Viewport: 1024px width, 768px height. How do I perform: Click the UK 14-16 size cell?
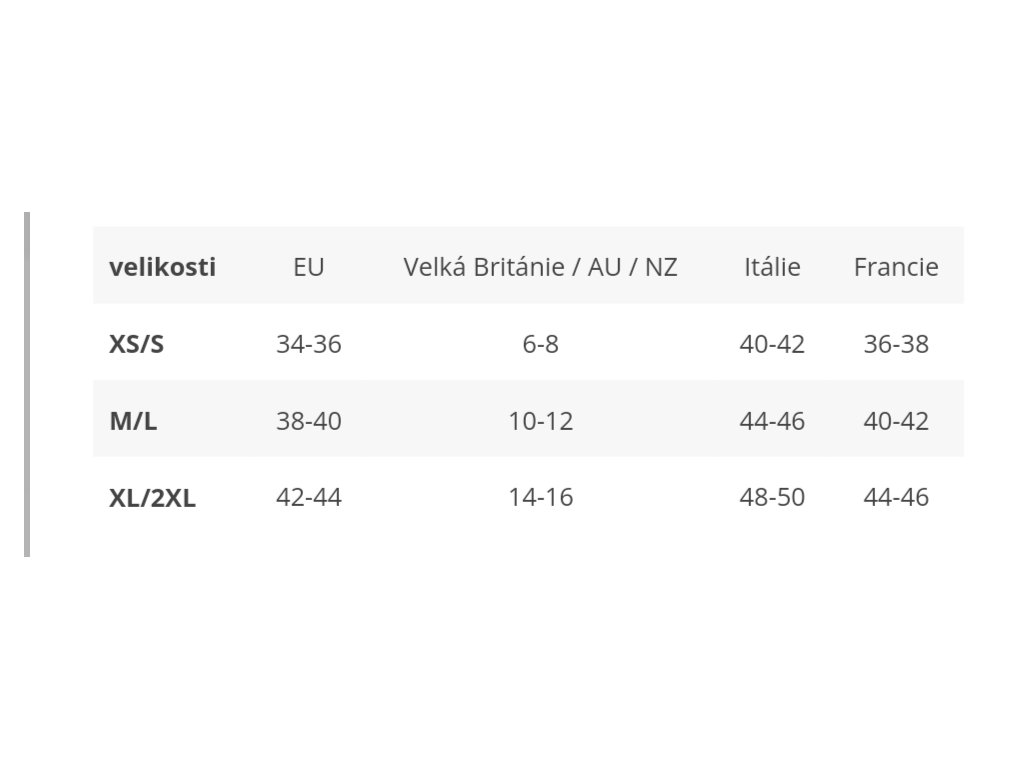540,498
